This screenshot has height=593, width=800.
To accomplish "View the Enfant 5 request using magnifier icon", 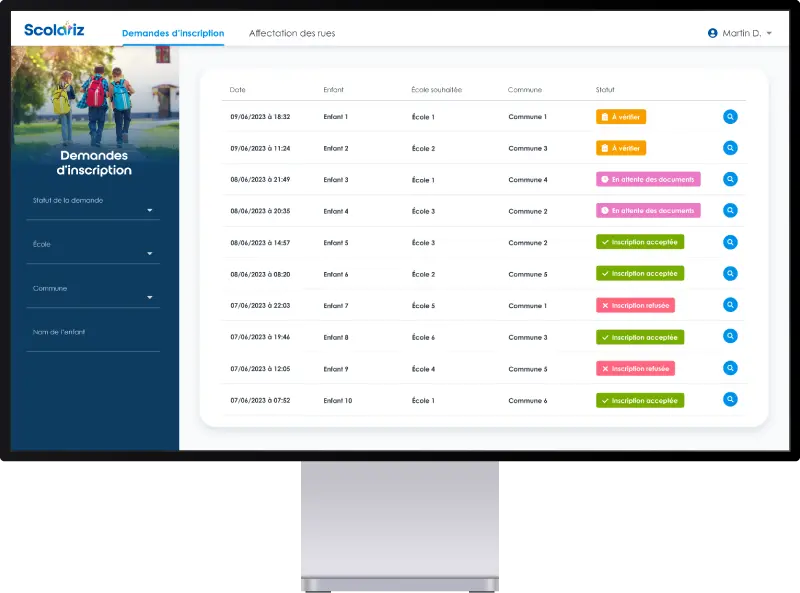I will 730,242.
